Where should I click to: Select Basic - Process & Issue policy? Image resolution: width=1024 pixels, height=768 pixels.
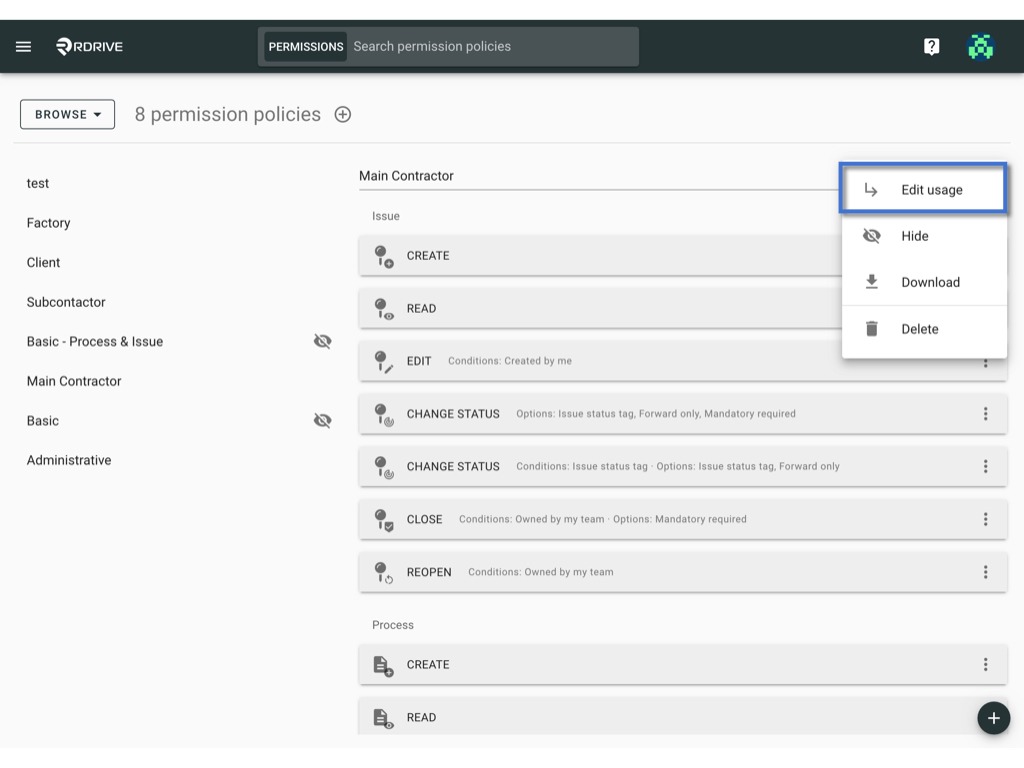(95, 342)
